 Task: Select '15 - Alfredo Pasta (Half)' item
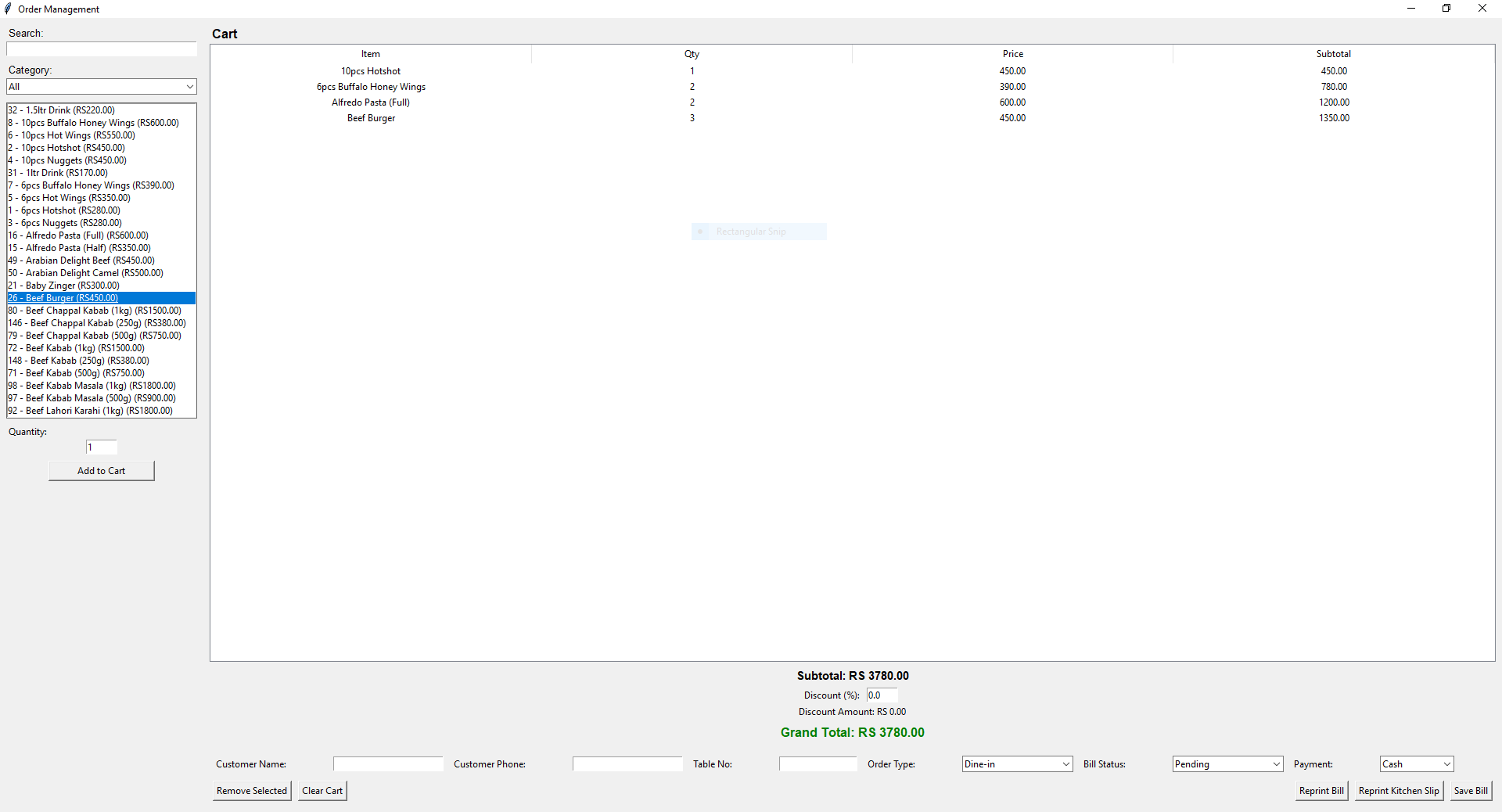(102, 248)
